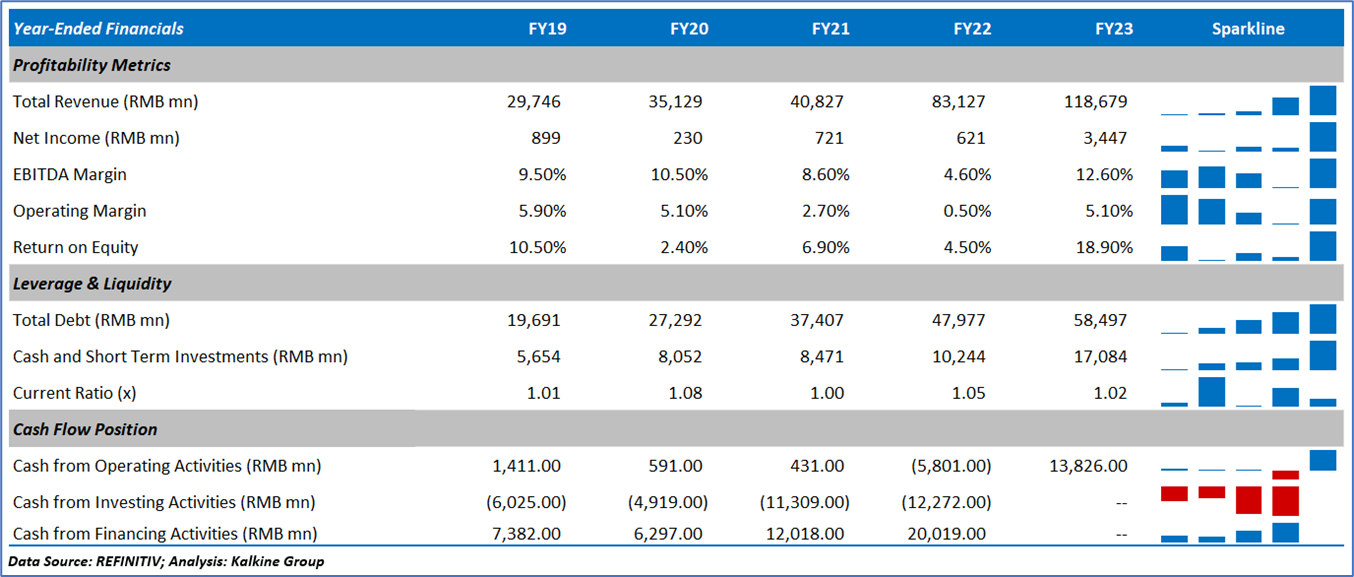Select the Profitability Metrics section header

point(92,65)
